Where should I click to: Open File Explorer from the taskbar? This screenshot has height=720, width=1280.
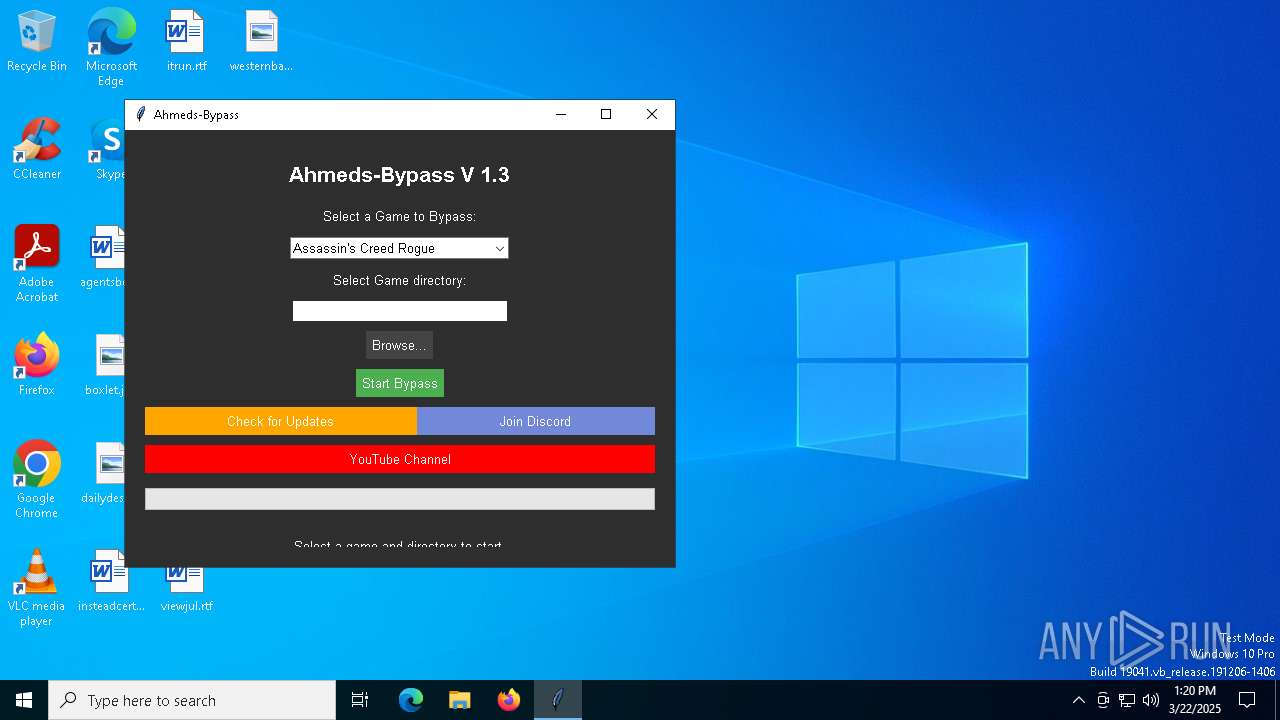[x=459, y=700]
